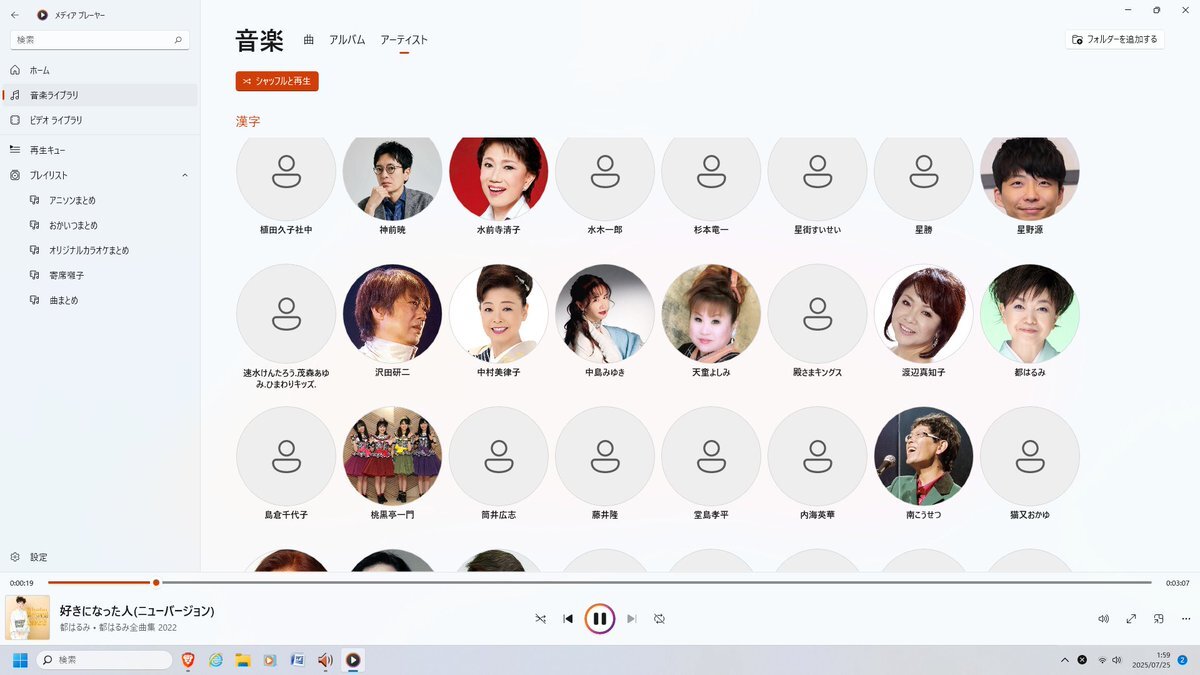
Task: Open artist 藤井隆
Action: tap(605, 464)
